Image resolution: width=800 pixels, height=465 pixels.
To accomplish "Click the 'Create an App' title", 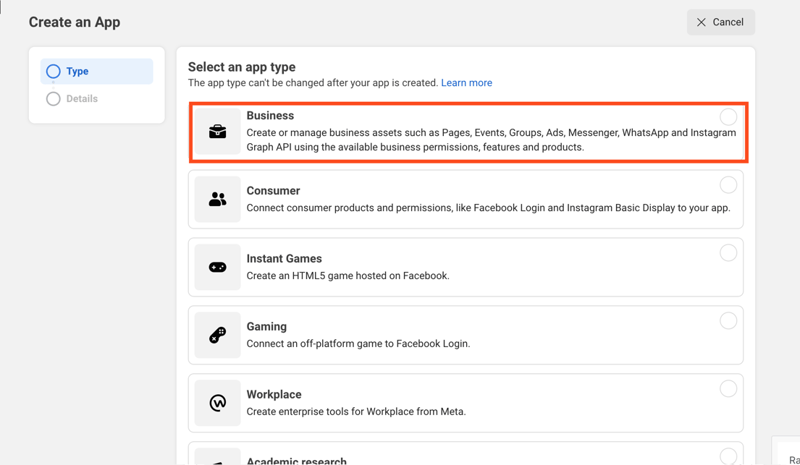I will pyautogui.click(x=74, y=22).
